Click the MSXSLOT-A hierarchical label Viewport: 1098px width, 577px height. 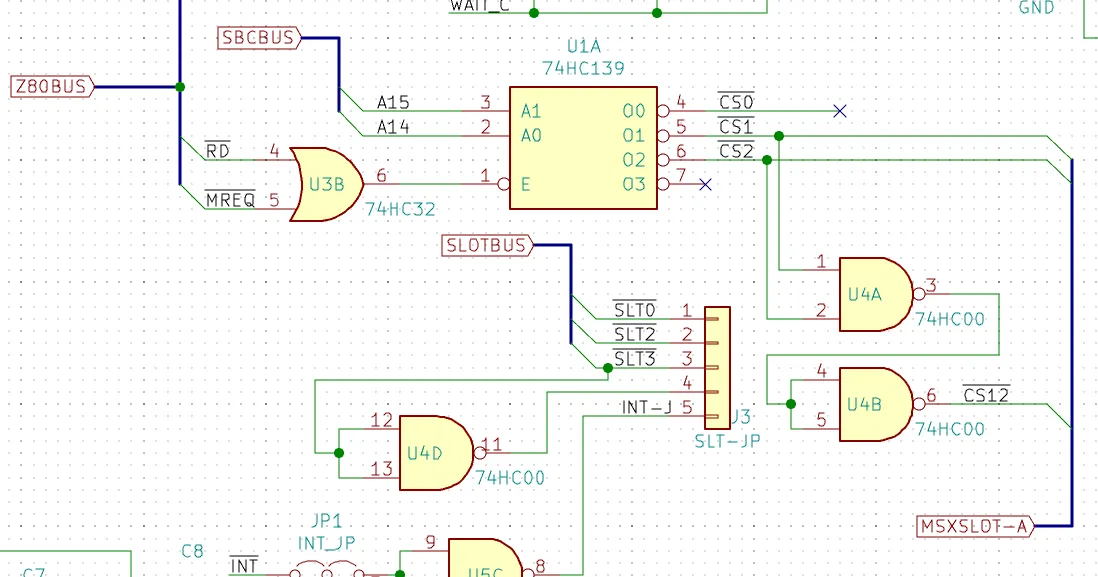coord(975,526)
